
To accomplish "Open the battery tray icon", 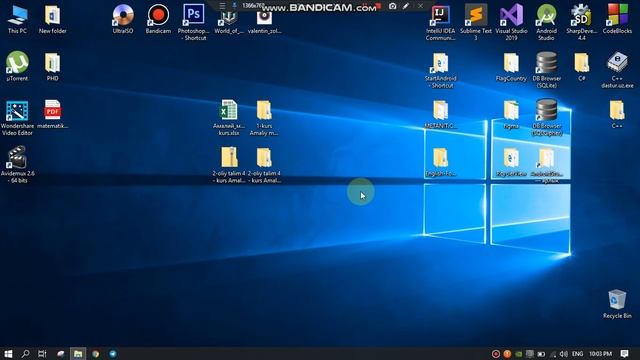I will tap(541, 354).
